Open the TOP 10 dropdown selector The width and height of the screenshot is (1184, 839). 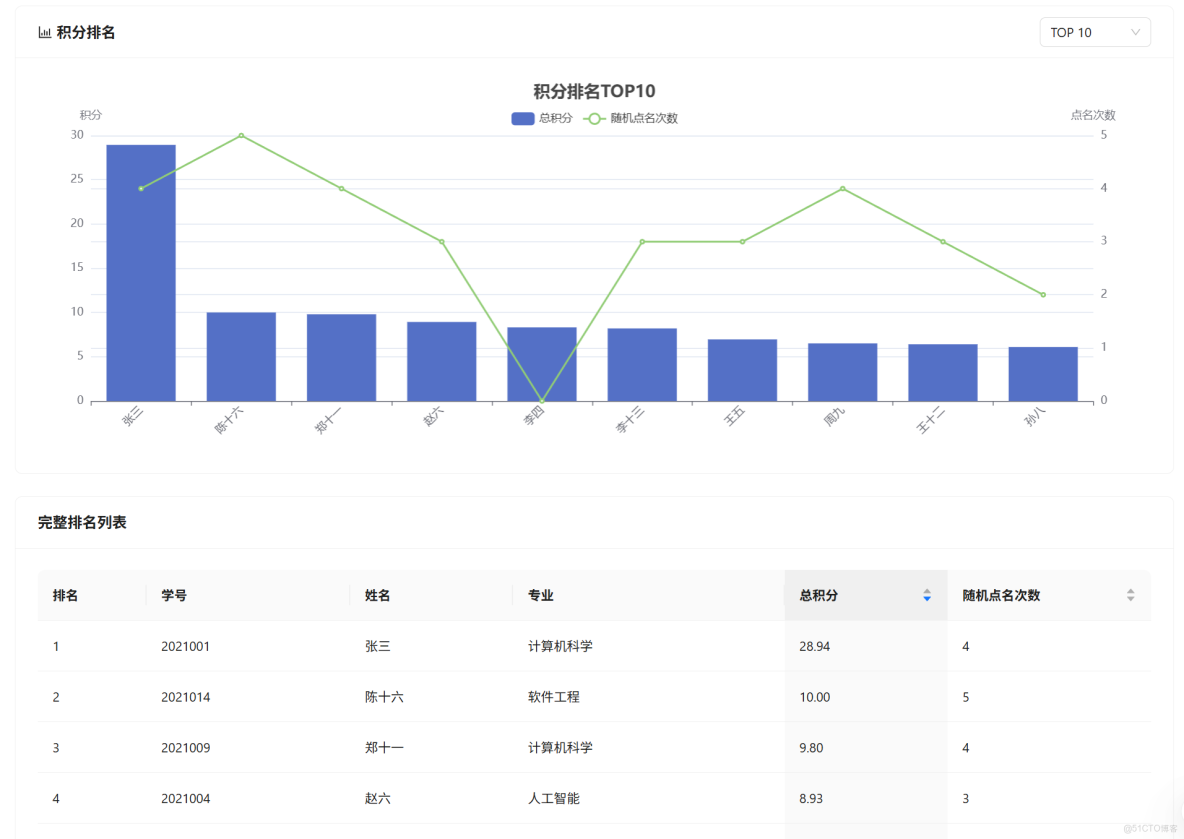(1095, 32)
